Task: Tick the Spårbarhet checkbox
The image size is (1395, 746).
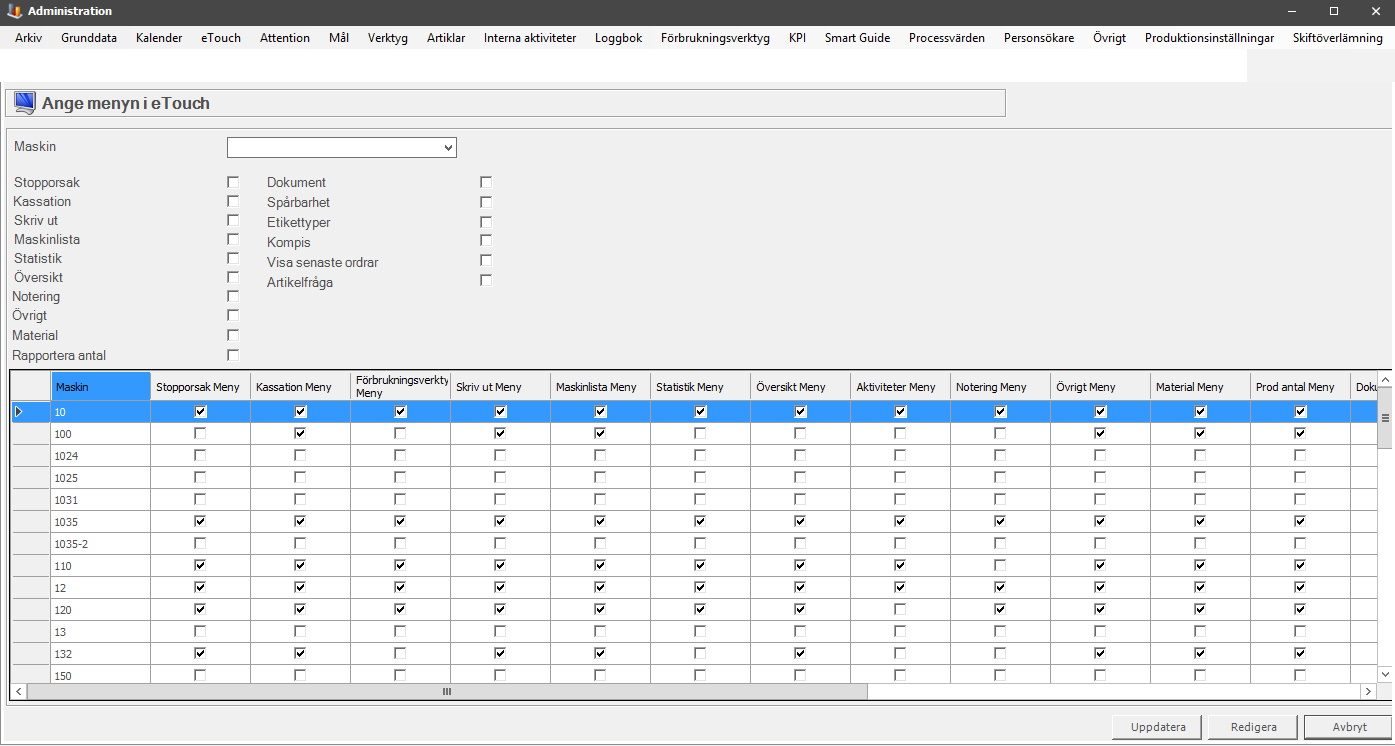Action: (x=486, y=202)
